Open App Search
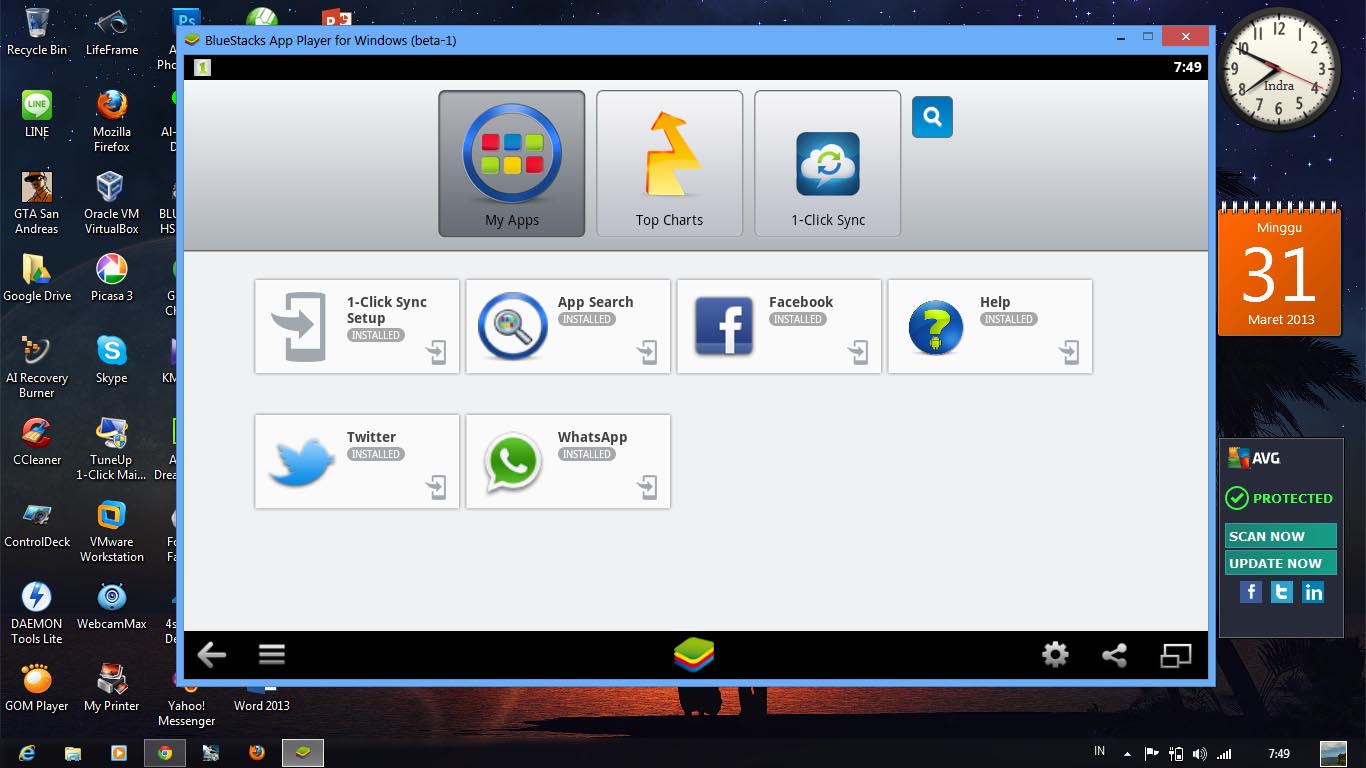Screen dimensions: 1366x768 [567, 326]
